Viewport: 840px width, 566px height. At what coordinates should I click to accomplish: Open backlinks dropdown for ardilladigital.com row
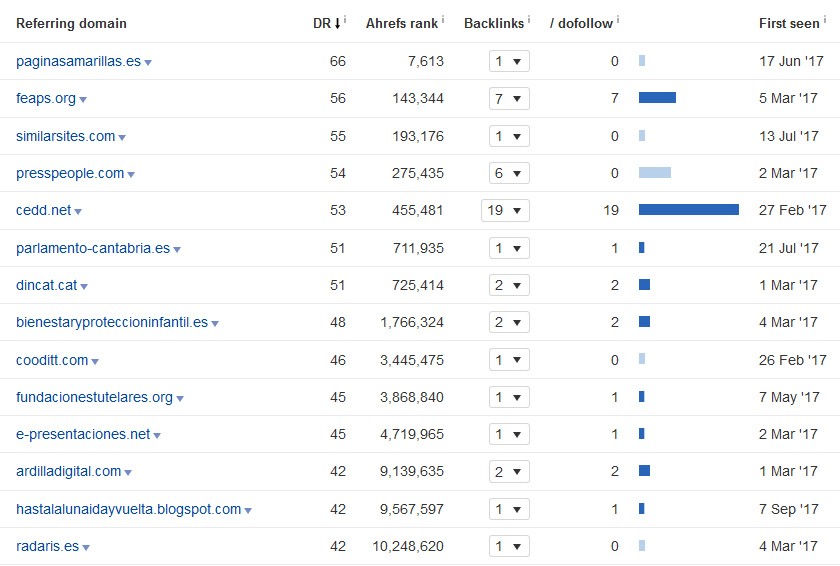click(x=509, y=471)
